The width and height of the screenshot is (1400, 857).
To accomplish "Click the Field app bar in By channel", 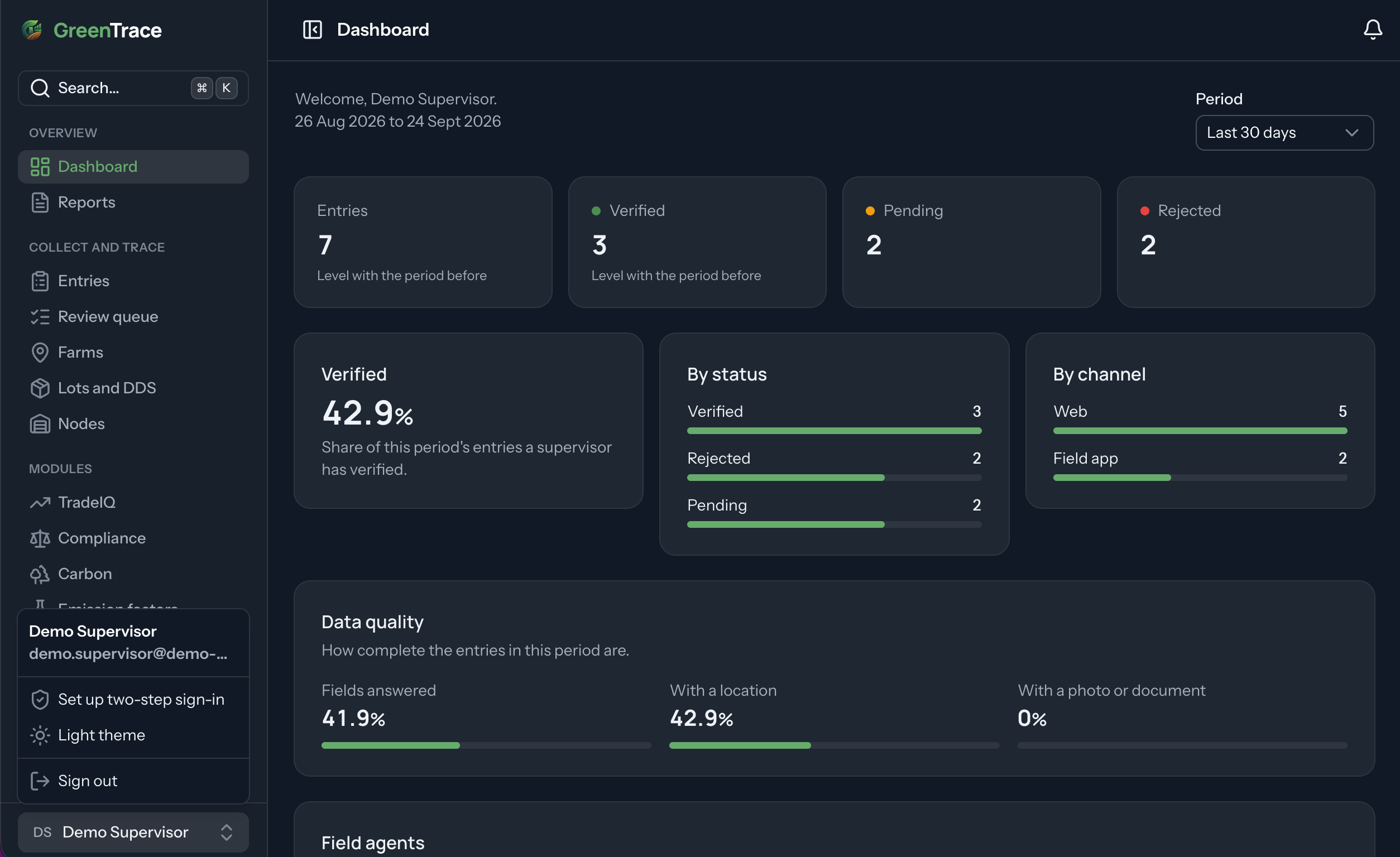I will (1200, 478).
